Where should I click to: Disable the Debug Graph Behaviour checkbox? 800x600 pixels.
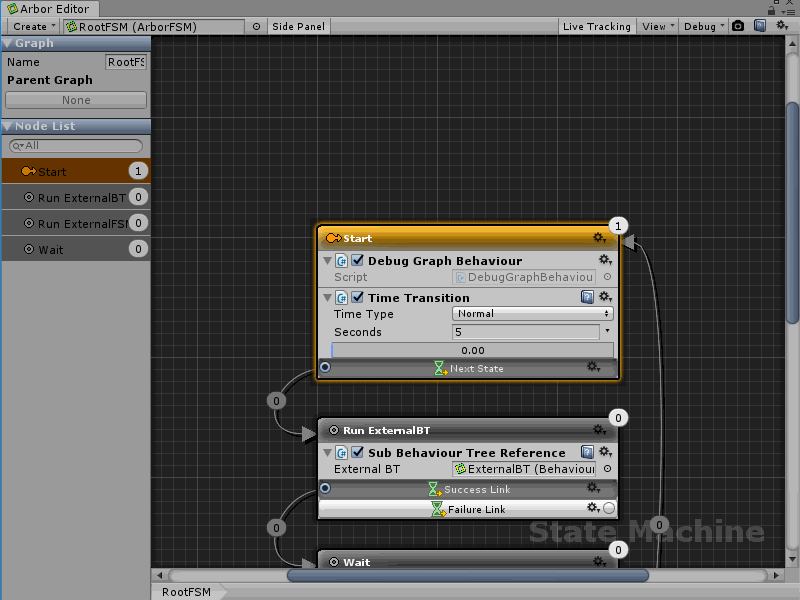click(x=358, y=260)
